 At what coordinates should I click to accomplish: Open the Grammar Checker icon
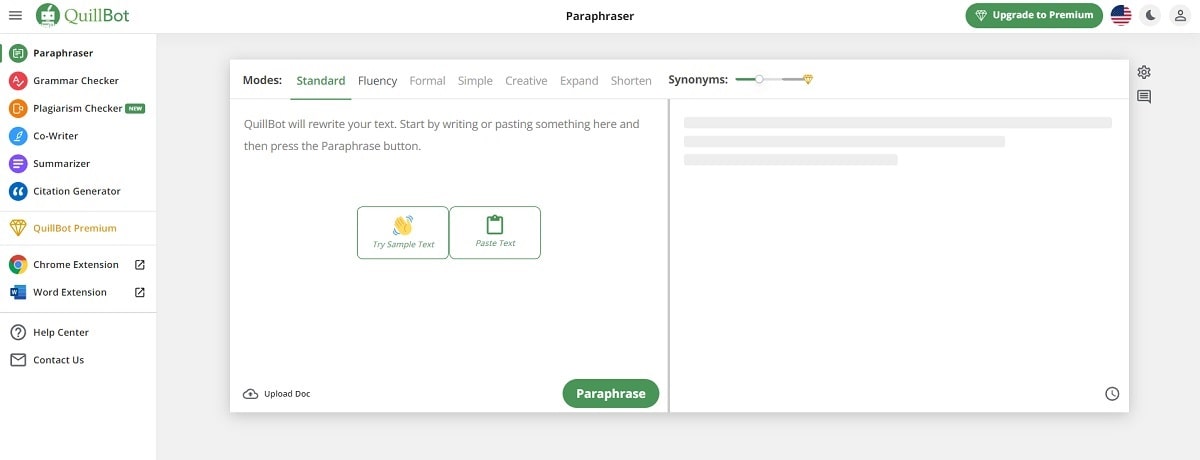(17, 81)
